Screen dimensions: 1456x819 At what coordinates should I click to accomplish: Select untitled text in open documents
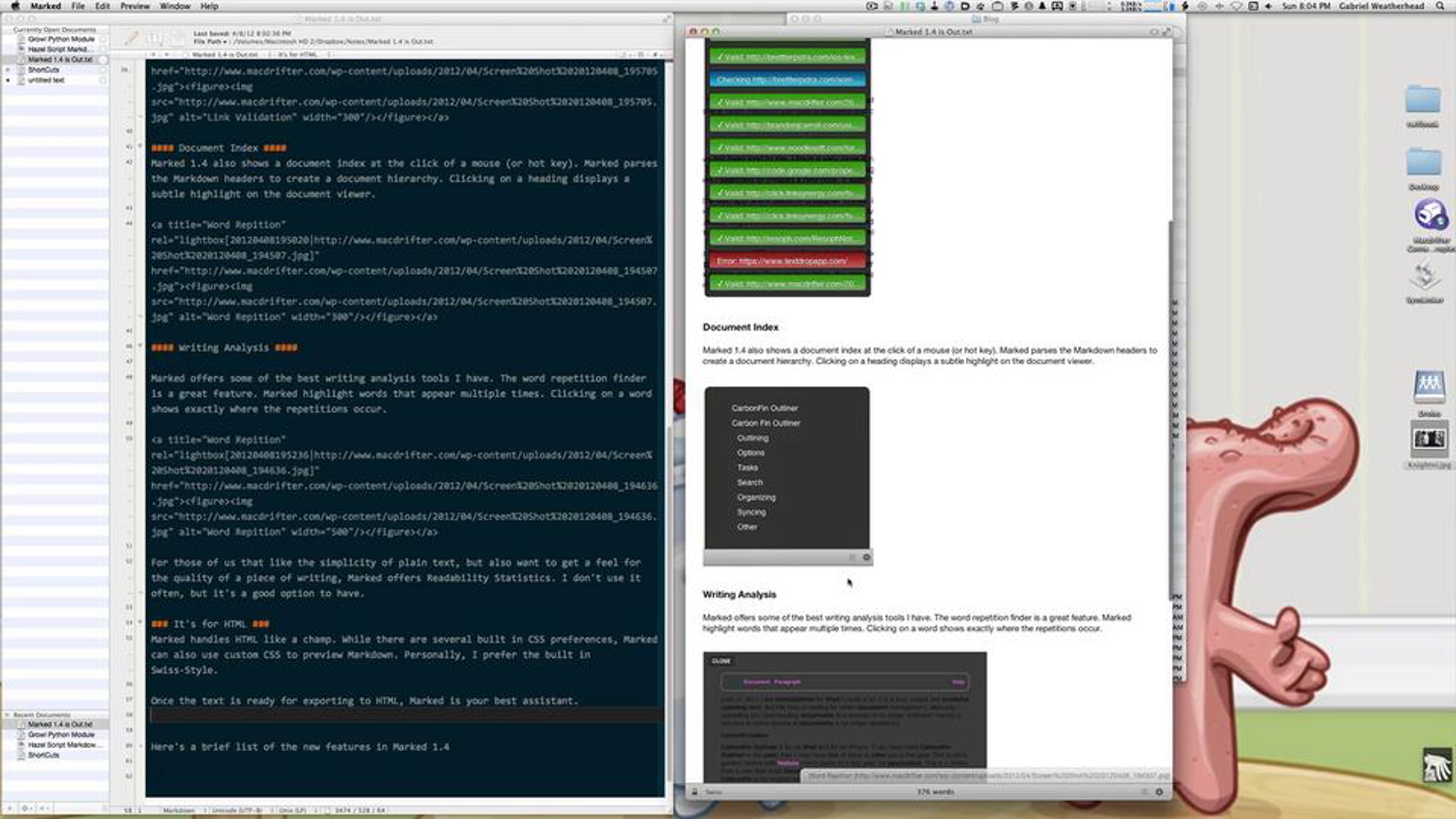46,80
